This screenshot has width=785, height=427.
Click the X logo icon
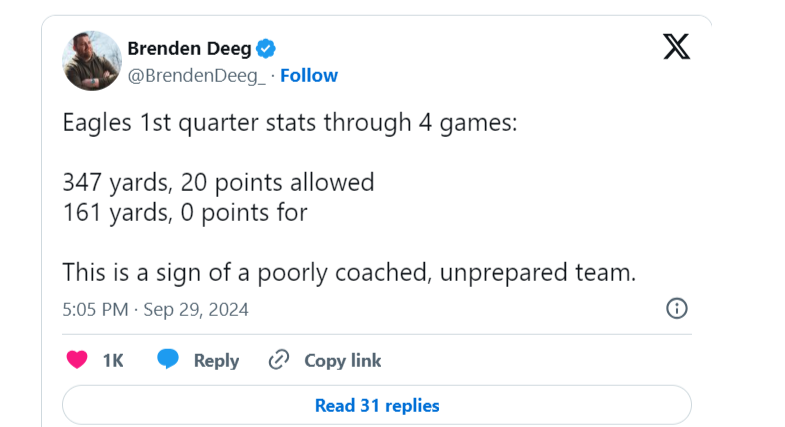point(677,46)
